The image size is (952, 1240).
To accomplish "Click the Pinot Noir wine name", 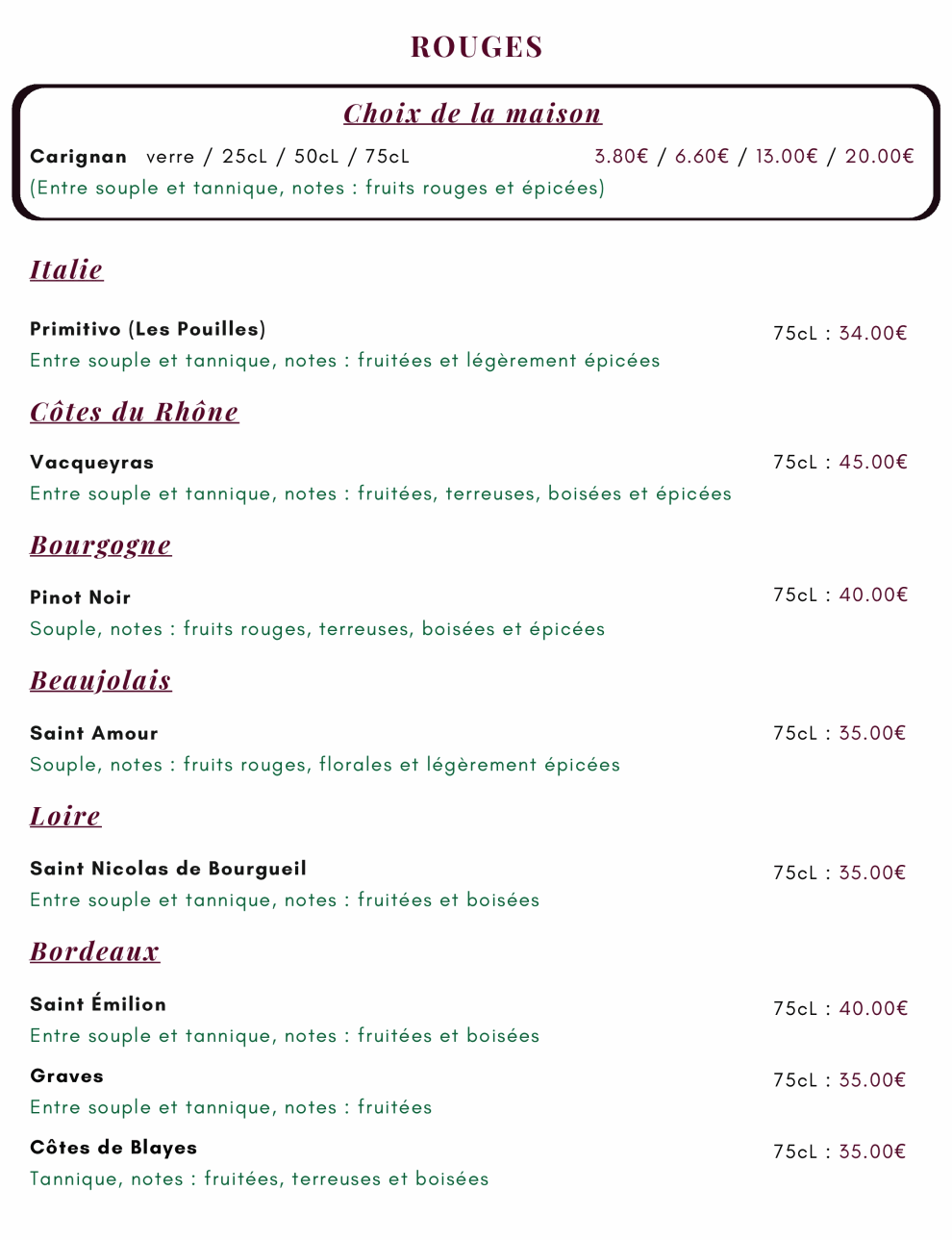I will click(80, 597).
